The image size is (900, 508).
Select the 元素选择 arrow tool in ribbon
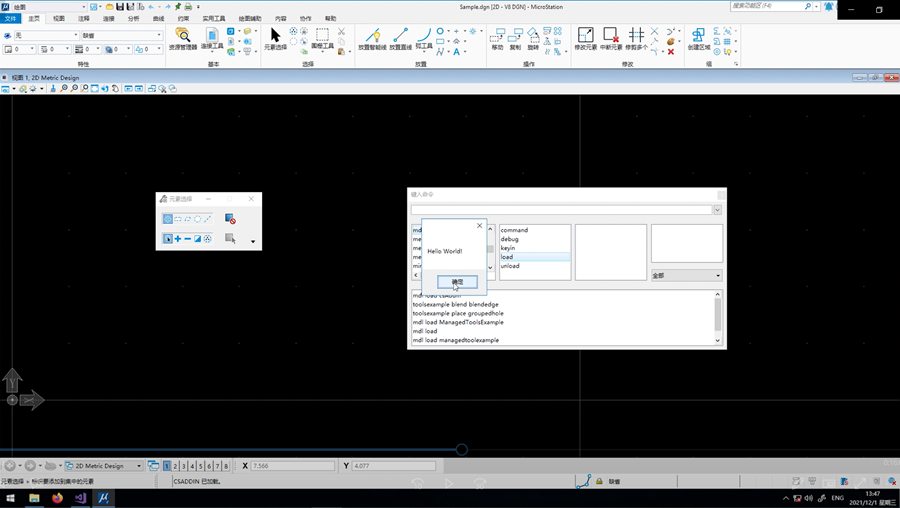pyautogui.click(x=275, y=38)
